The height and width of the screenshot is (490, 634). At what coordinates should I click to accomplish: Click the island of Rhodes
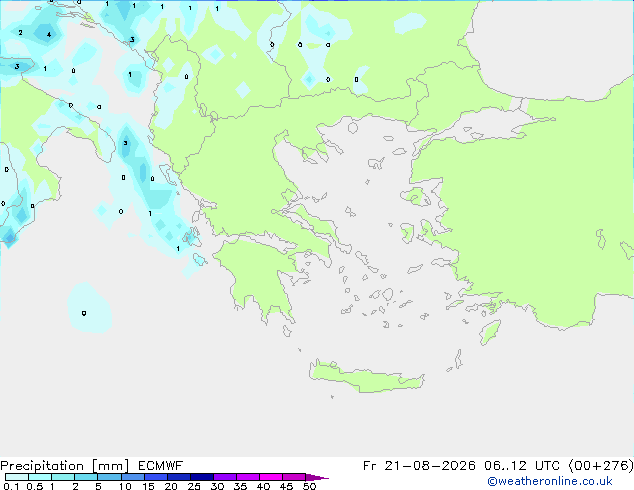pos(490,332)
